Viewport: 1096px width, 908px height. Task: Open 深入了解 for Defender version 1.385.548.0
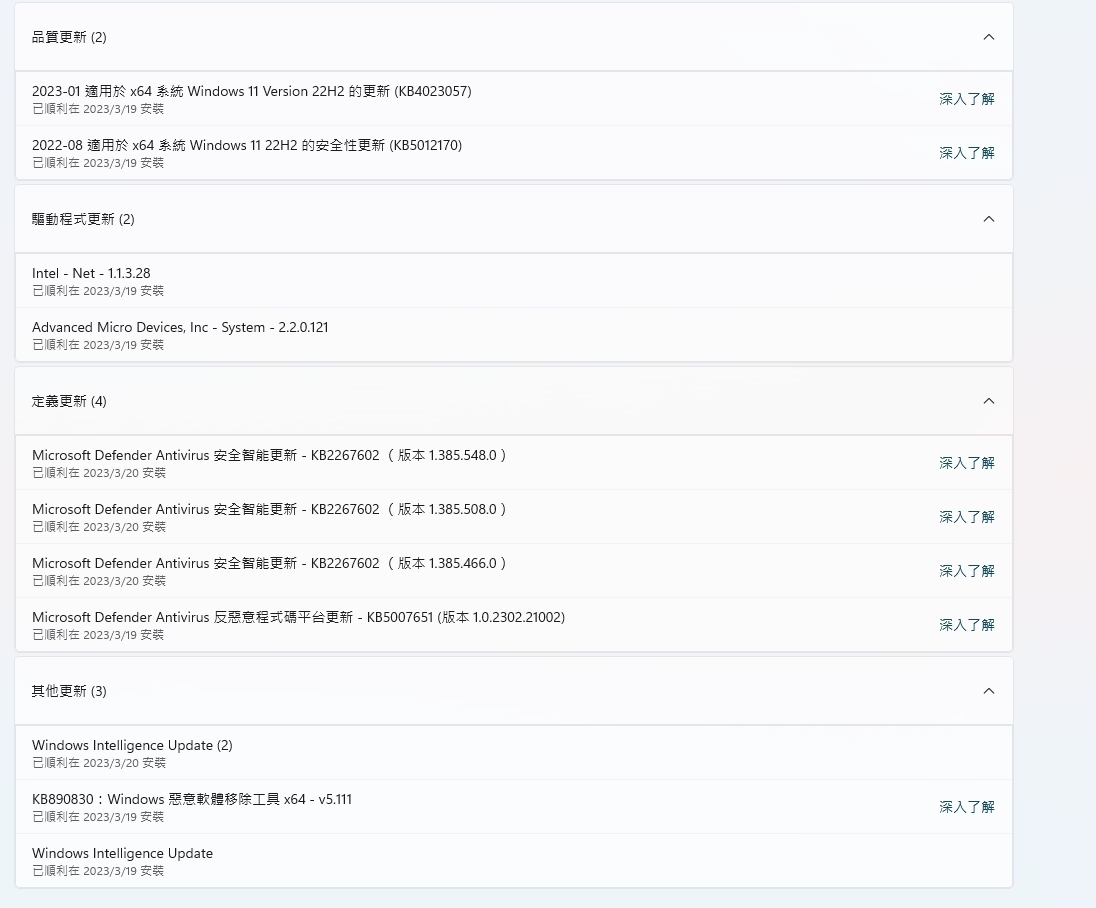[967, 463]
